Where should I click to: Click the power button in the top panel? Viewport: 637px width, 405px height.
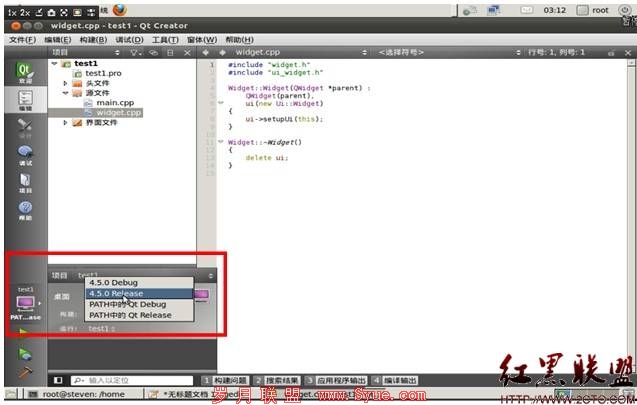coord(624,10)
